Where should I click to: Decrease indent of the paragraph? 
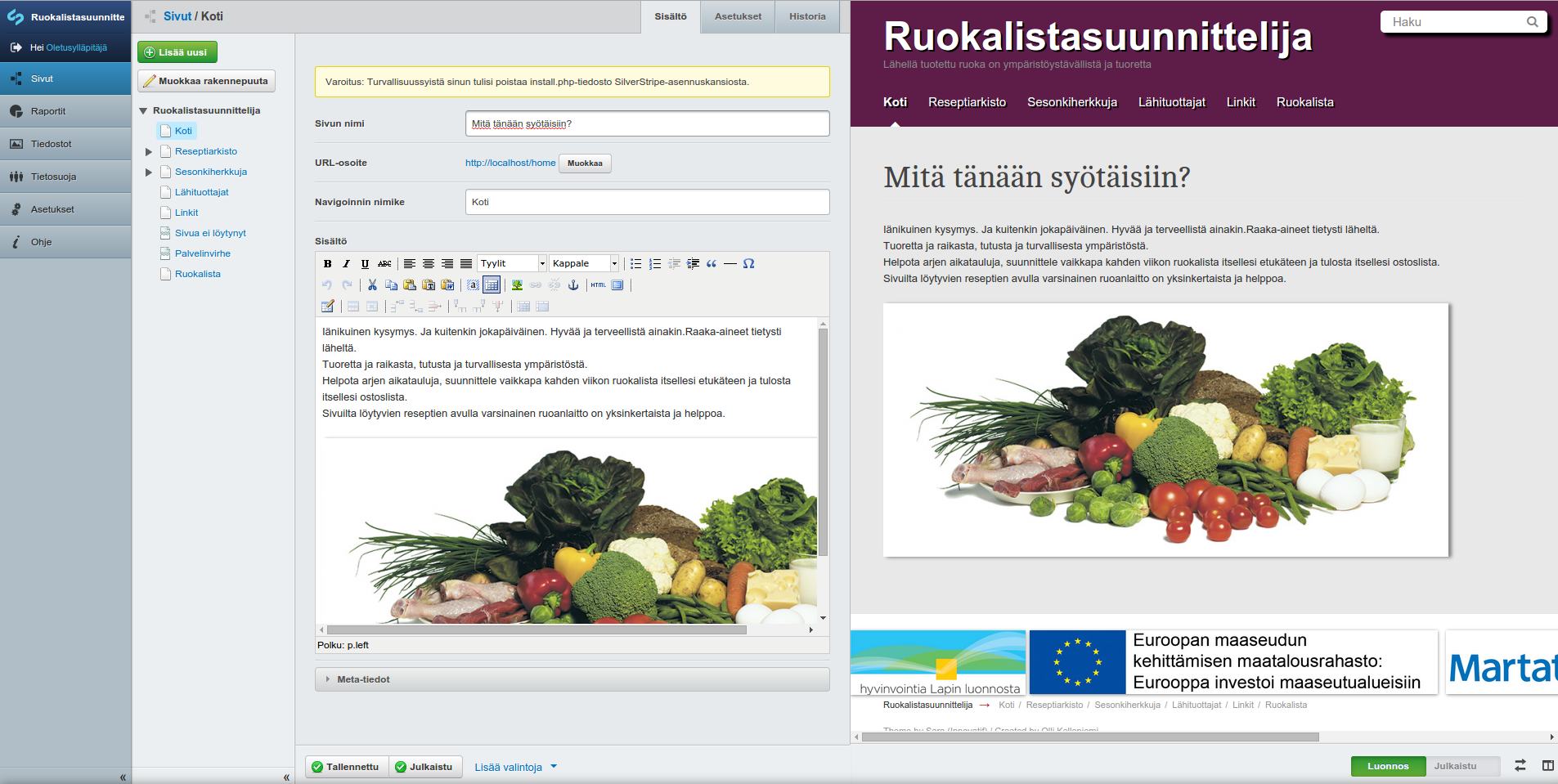click(674, 263)
